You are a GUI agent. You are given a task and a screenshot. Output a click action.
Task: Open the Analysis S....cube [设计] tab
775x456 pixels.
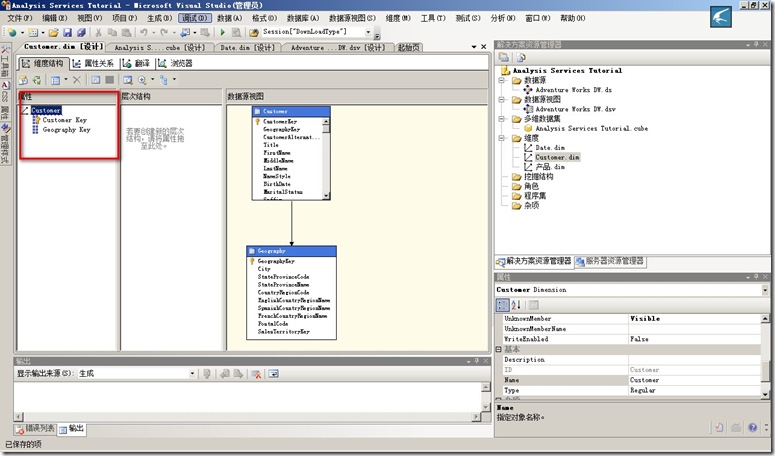(x=160, y=47)
